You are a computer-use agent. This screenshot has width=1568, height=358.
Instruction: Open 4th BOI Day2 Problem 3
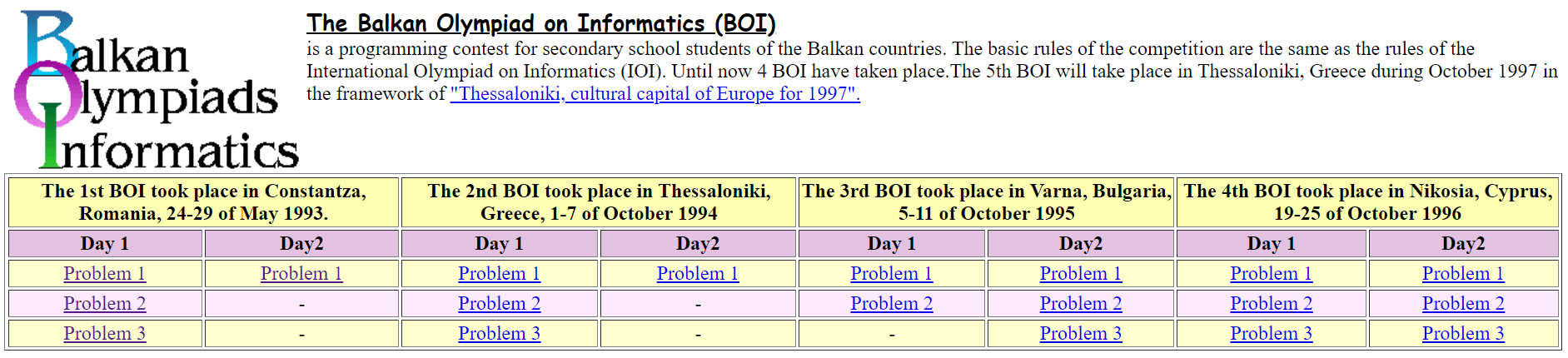[1463, 334]
